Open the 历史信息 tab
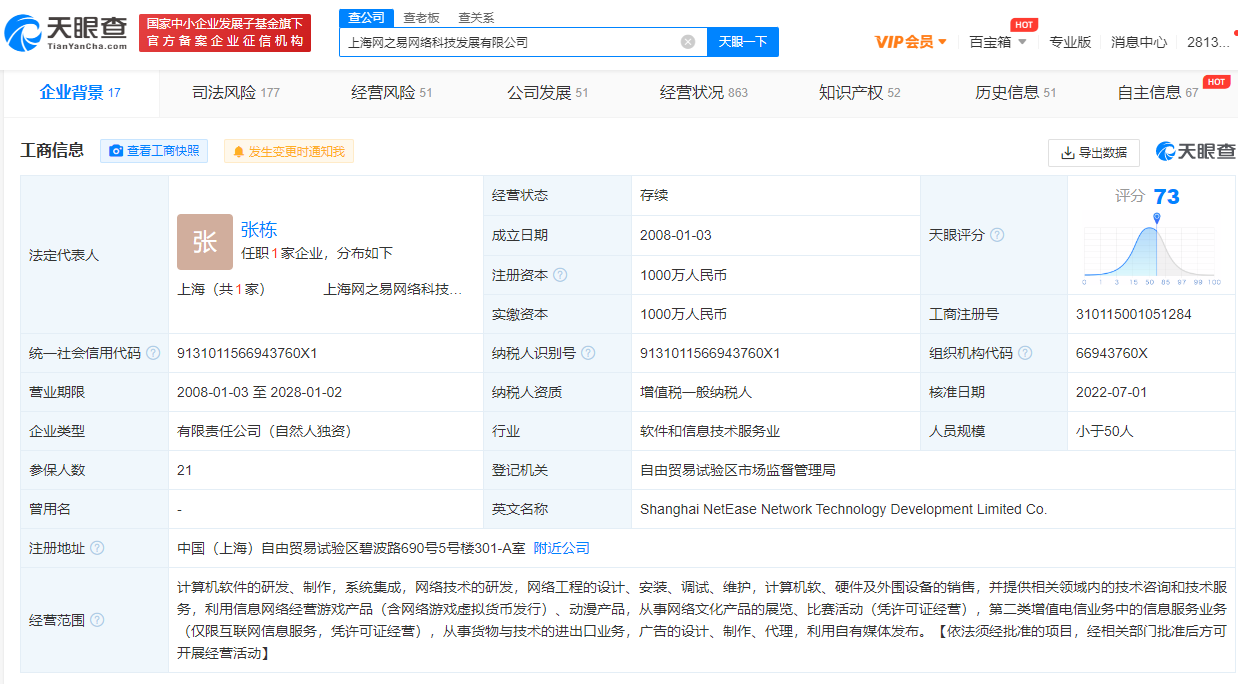 click(1016, 93)
